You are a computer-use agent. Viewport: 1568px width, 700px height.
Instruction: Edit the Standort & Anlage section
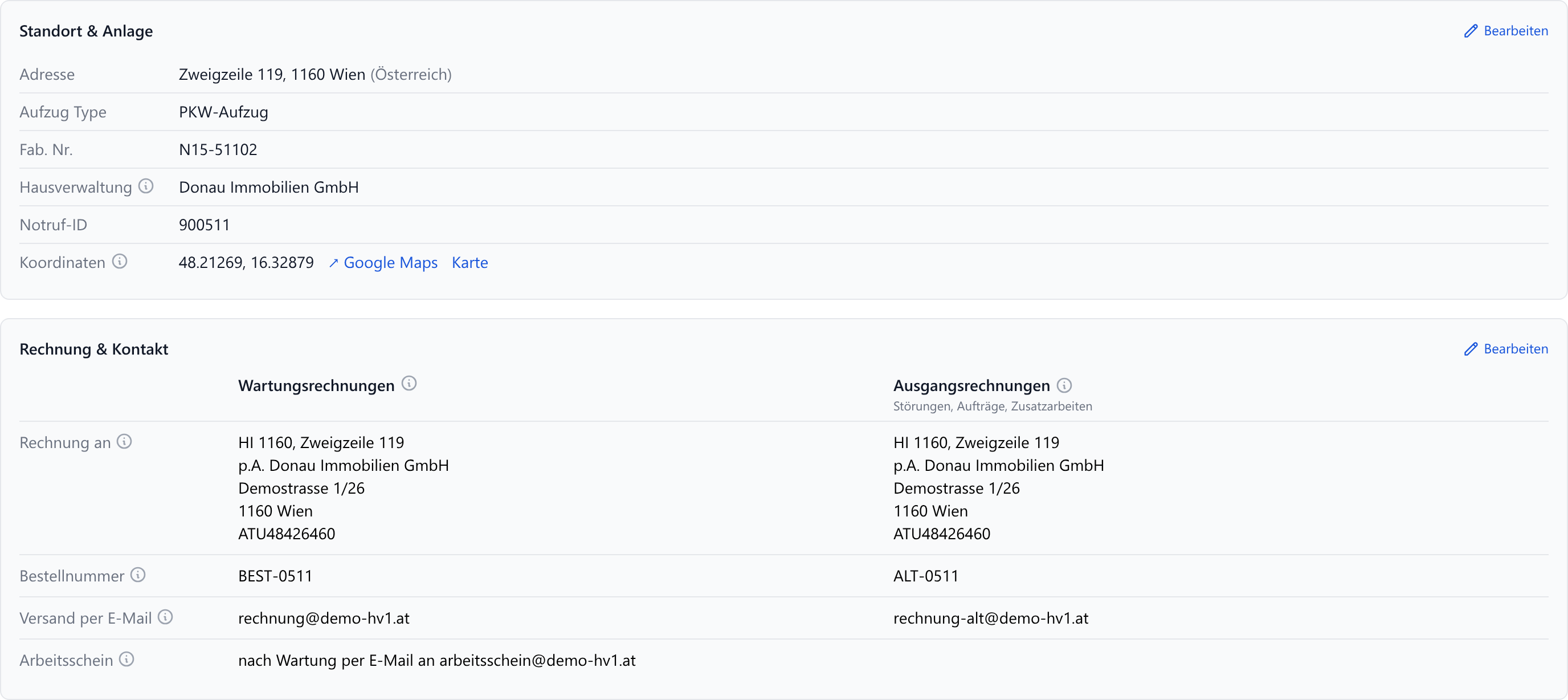coord(1506,30)
